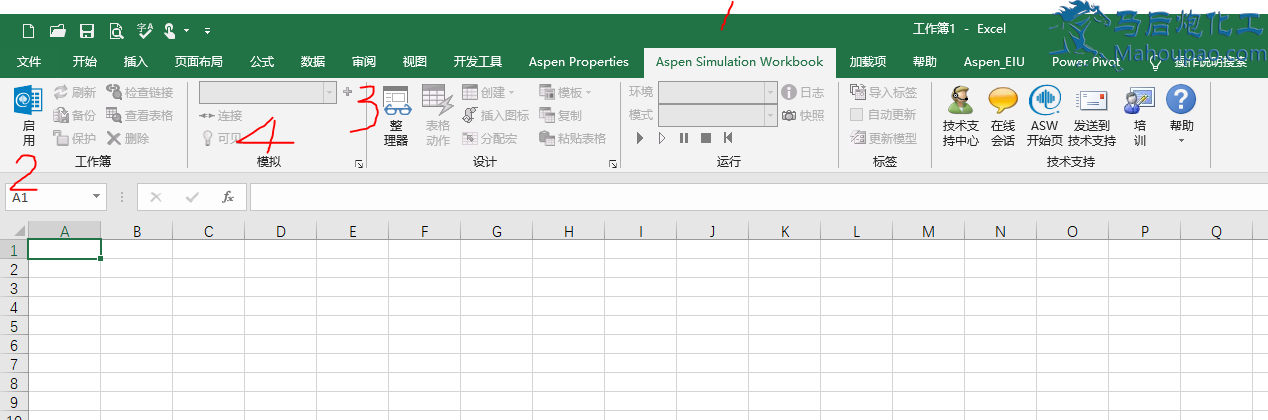Click the stop simulation square button
Screen dimensions: 1268x420
[x=705, y=138]
